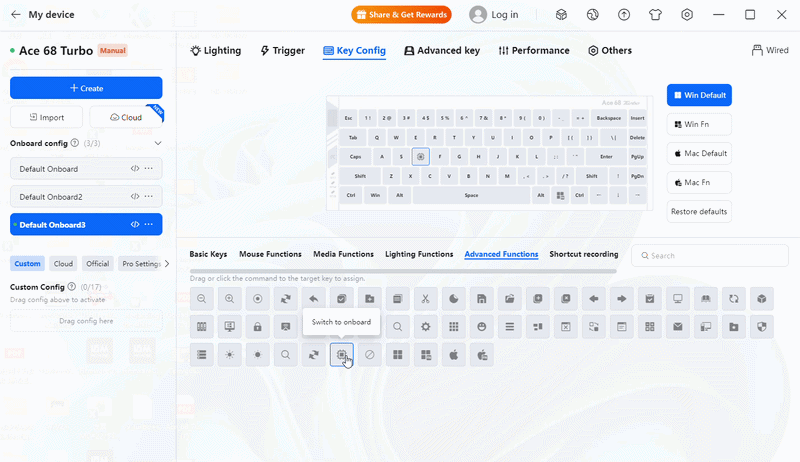Pick the floppy disk save function icon
This screenshot has width=800, height=462.
(482, 299)
